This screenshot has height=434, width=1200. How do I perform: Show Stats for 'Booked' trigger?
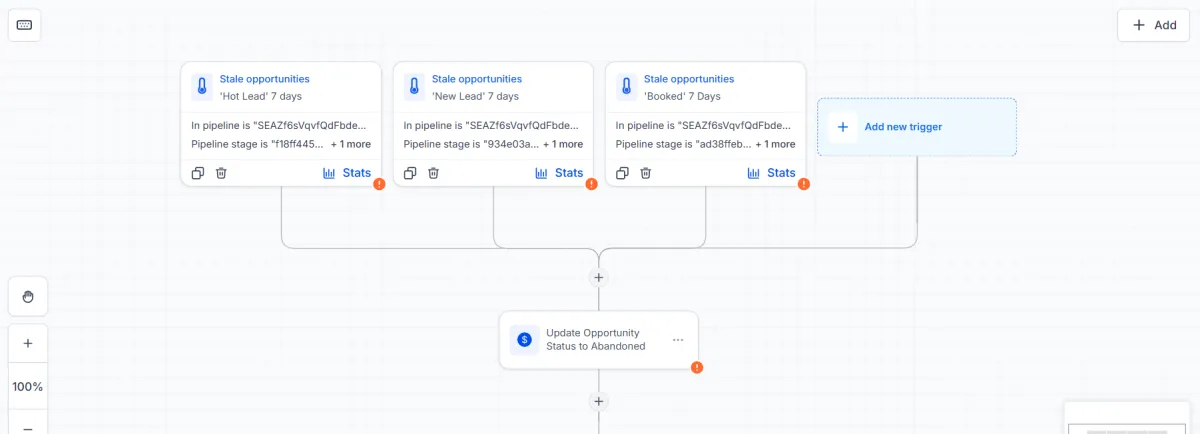(x=771, y=173)
